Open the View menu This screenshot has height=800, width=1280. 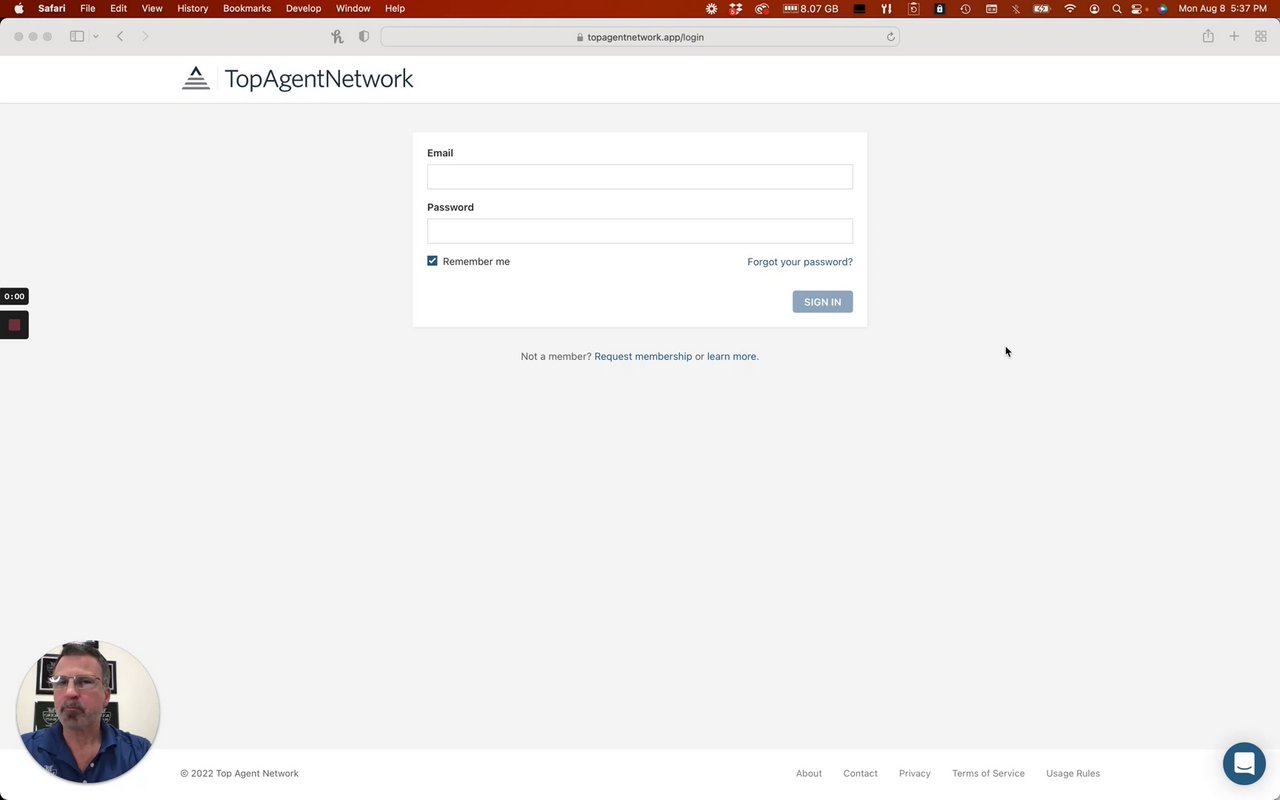coord(152,8)
